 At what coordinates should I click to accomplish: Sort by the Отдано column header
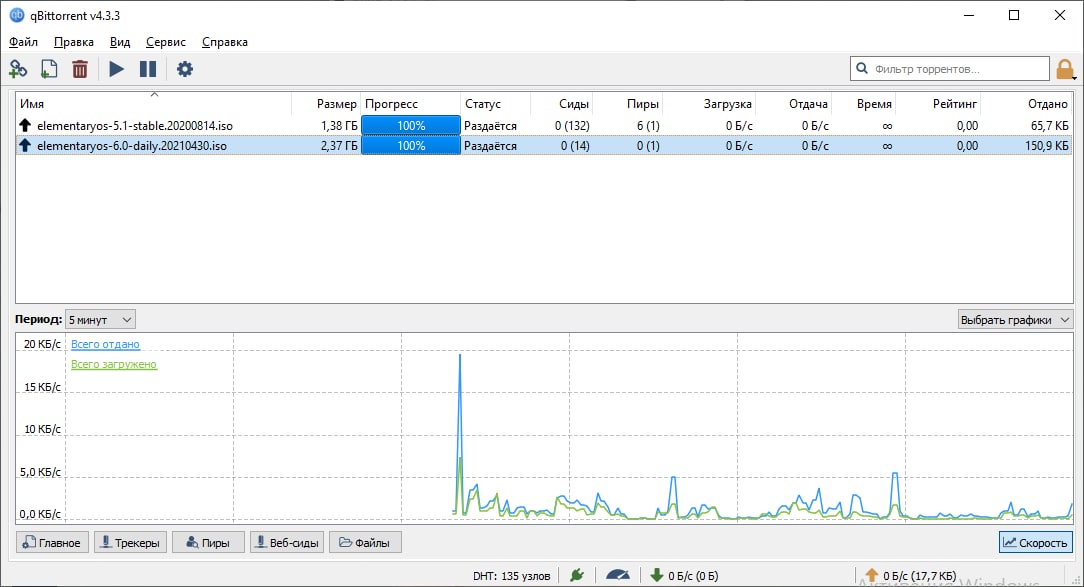pyautogui.click(x=1027, y=104)
